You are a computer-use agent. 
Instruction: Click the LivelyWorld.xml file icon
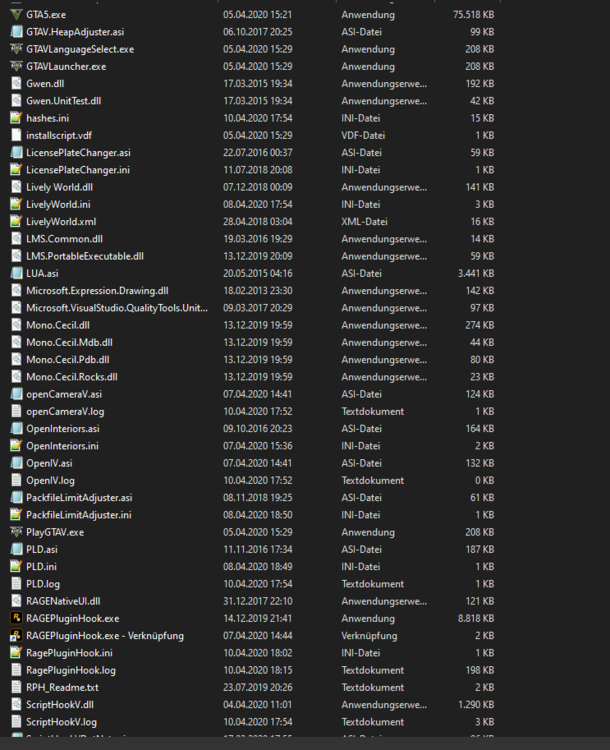pos(16,221)
